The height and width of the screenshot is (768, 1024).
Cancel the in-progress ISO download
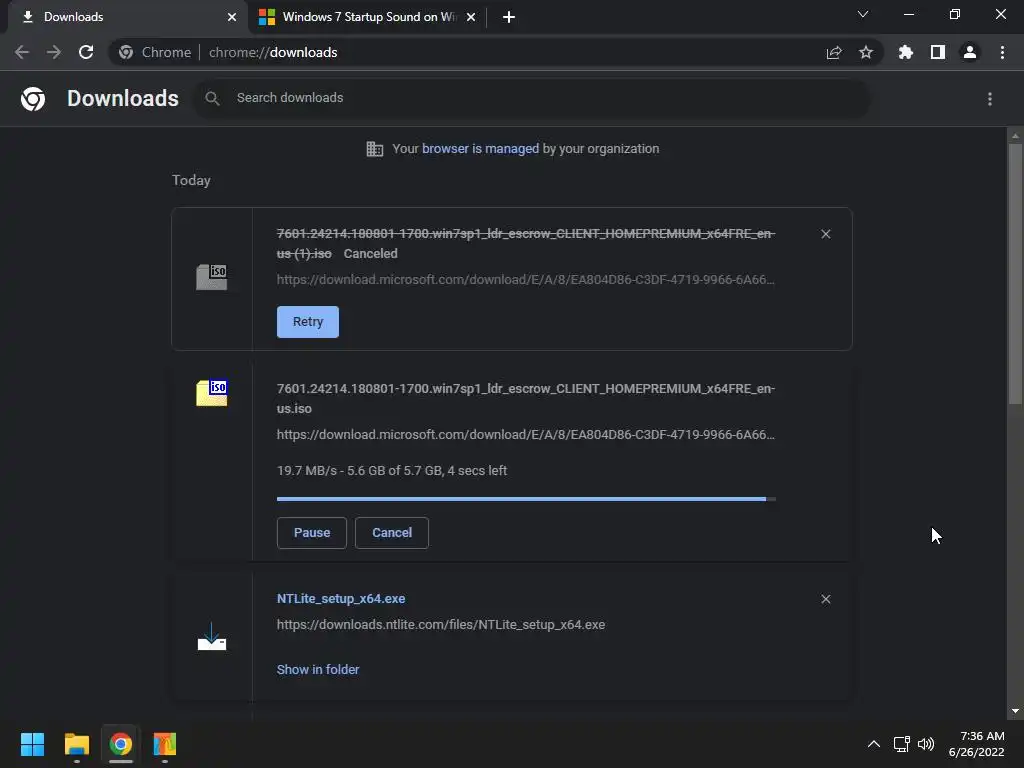(392, 533)
